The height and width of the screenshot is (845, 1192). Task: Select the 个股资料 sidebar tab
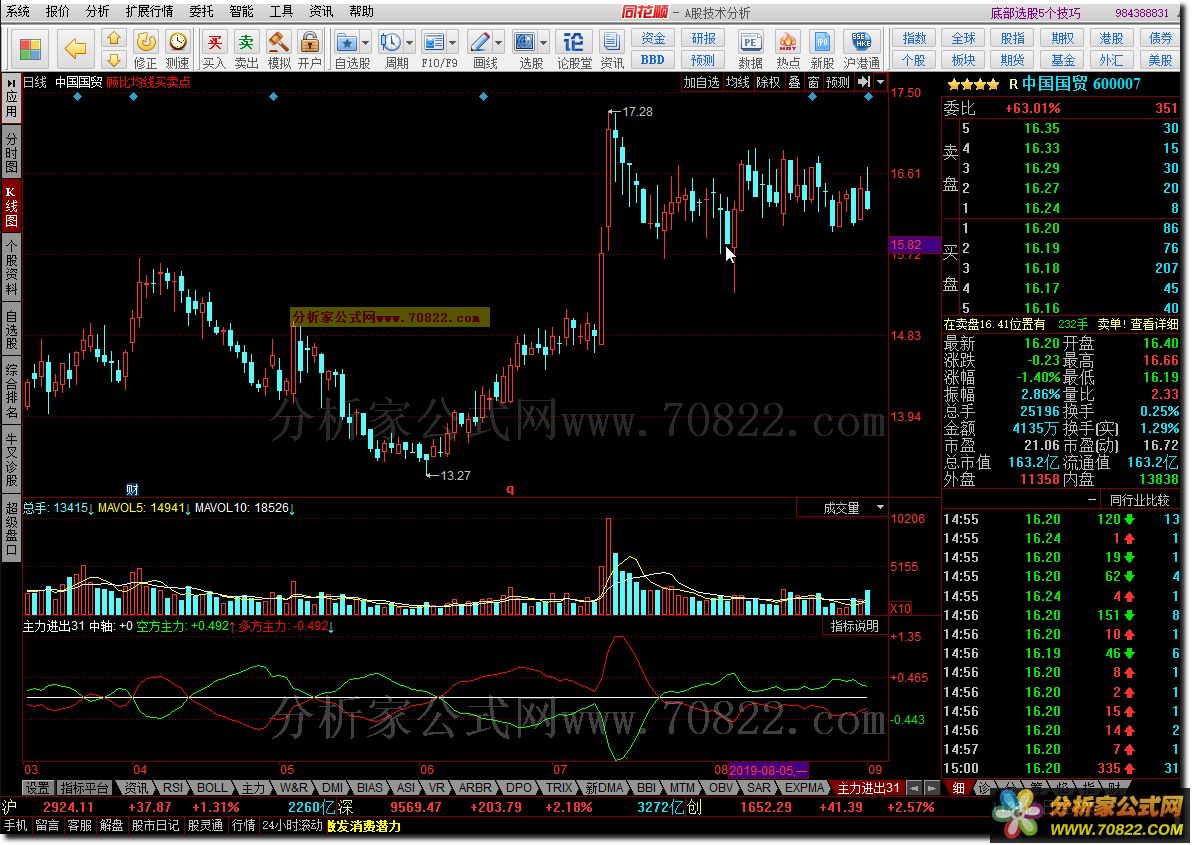[x=11, y=267]
